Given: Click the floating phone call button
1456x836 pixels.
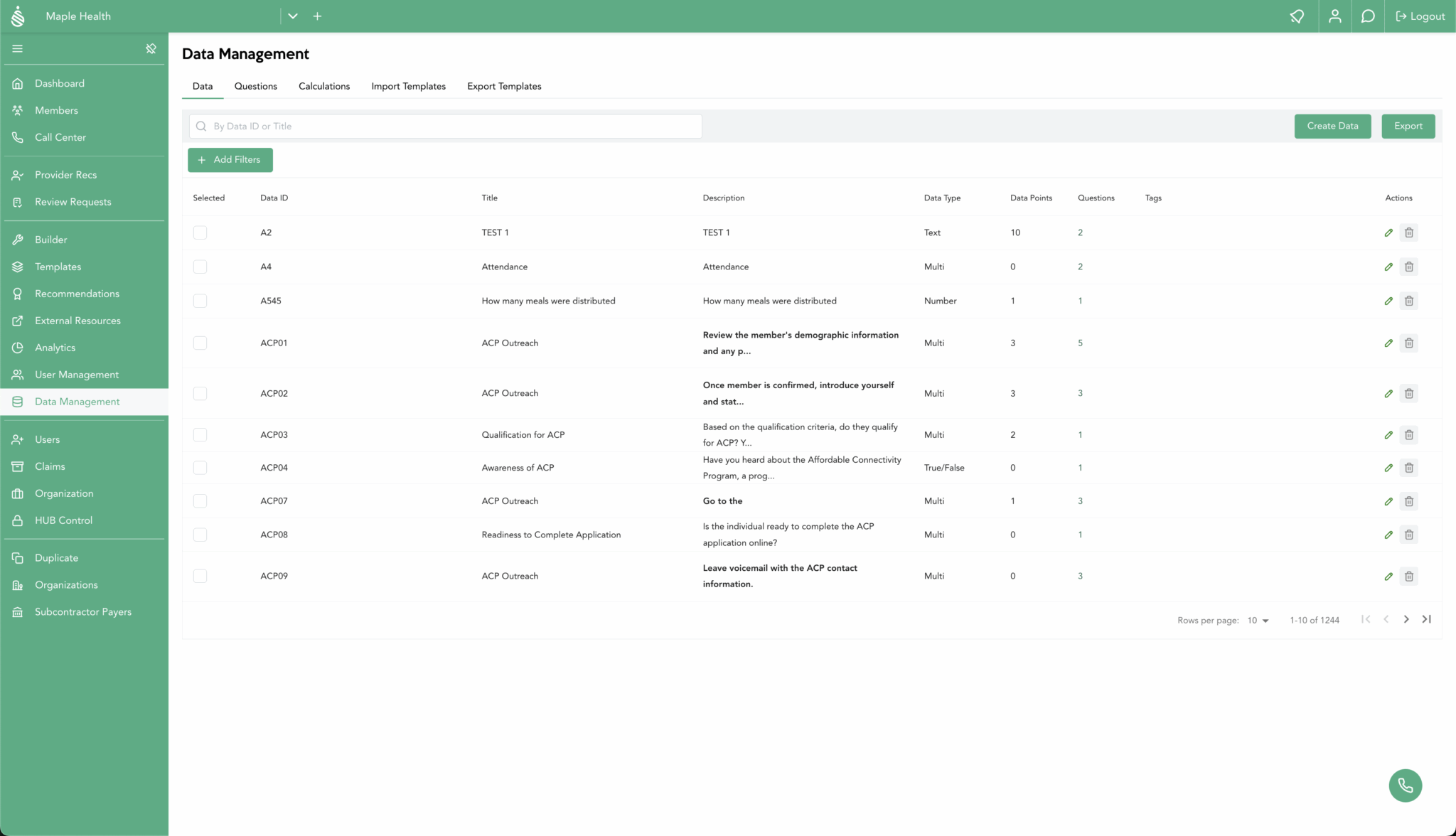Looking at the screenshot, I should point(1405,786).
